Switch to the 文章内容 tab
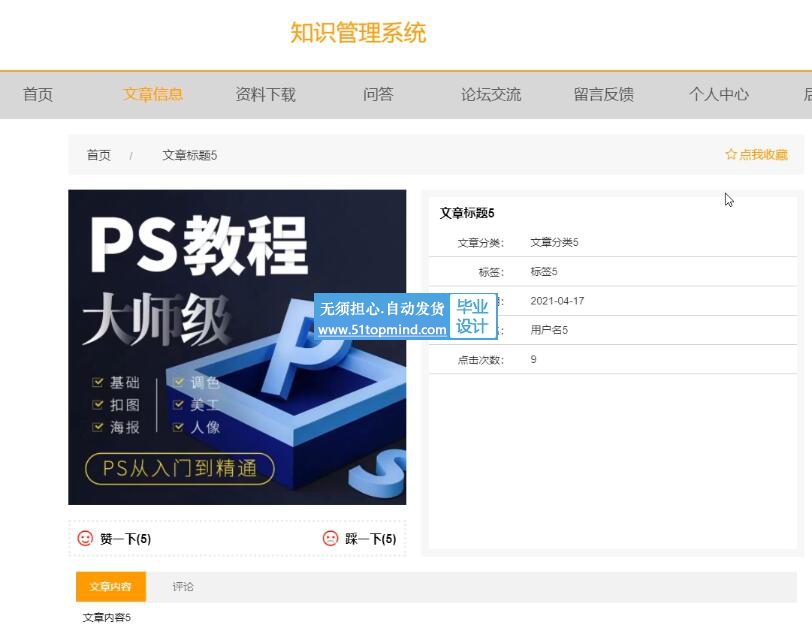Image resolution: width=812 pixels, height=634 pixels. click(x=111, y=586)
